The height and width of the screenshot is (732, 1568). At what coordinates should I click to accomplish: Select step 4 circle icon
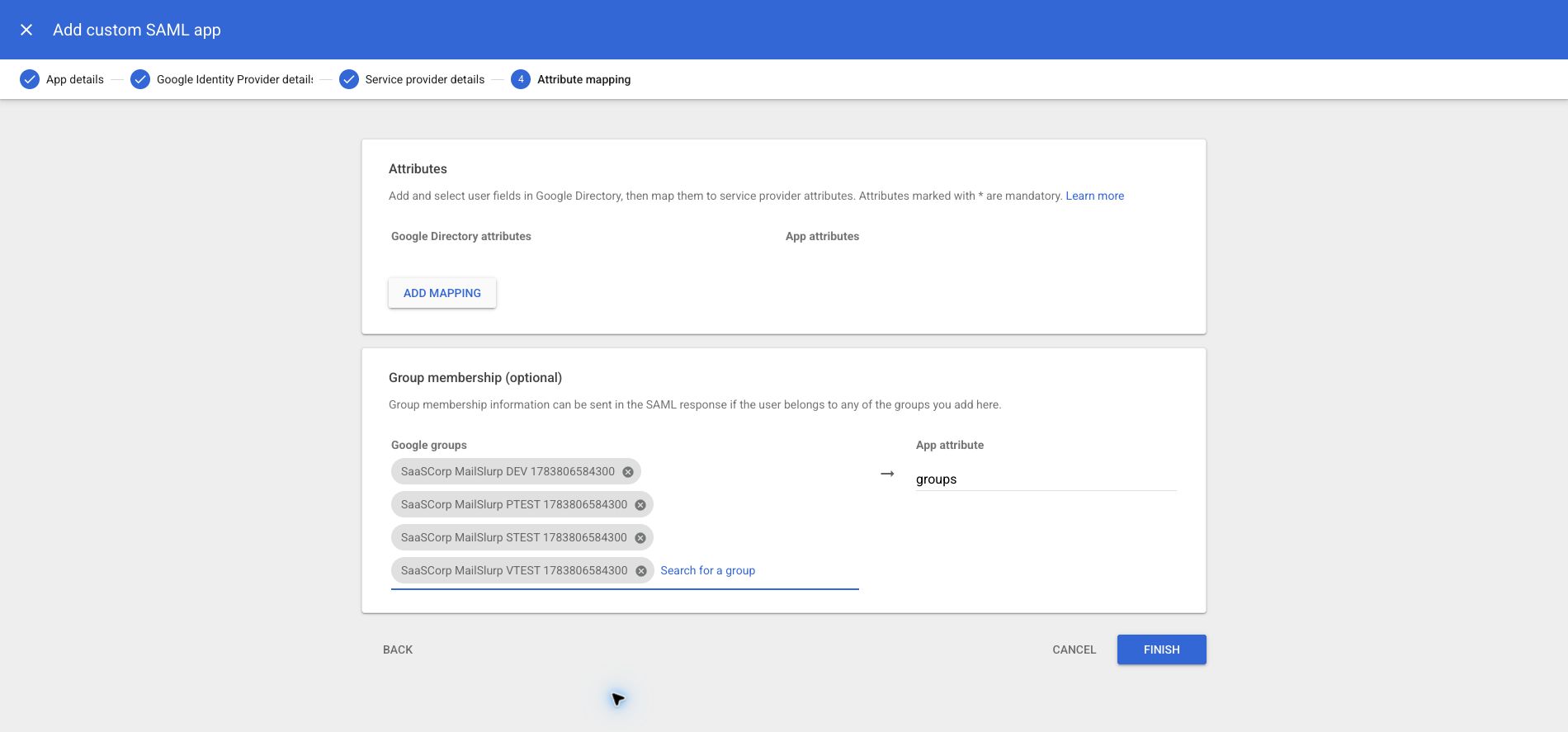[x=521, y=79]
